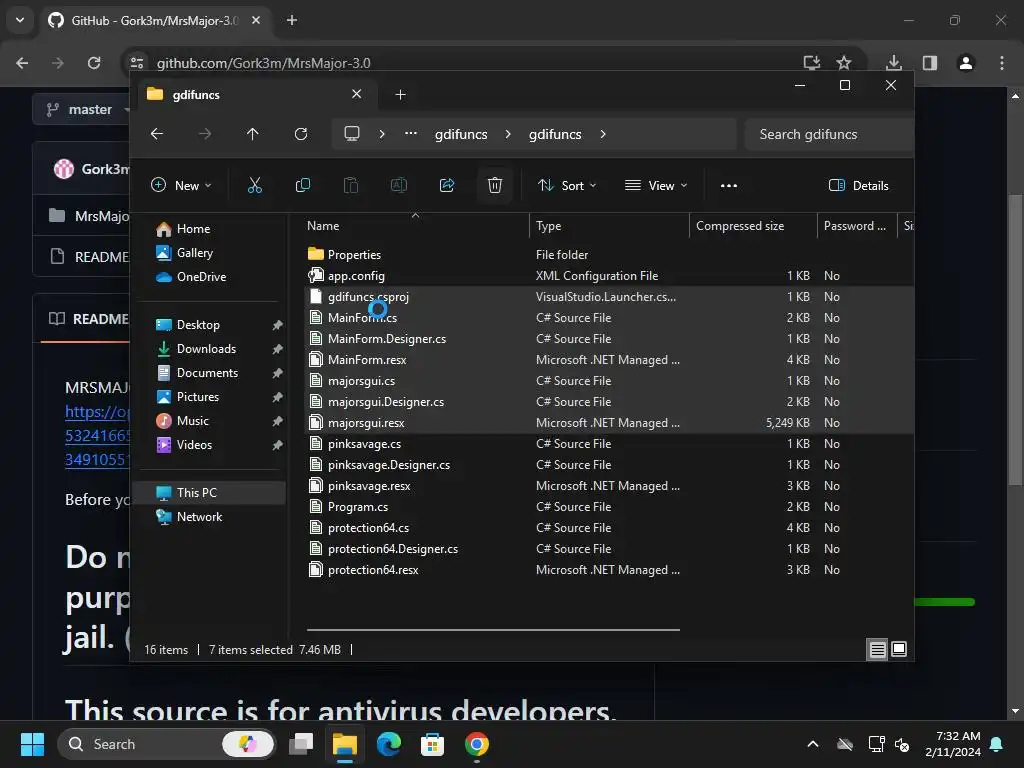Refresh the gdifuncs folder view
Image resolution: width=1024 pixels, height=768 pixels.
coord(301,134)
